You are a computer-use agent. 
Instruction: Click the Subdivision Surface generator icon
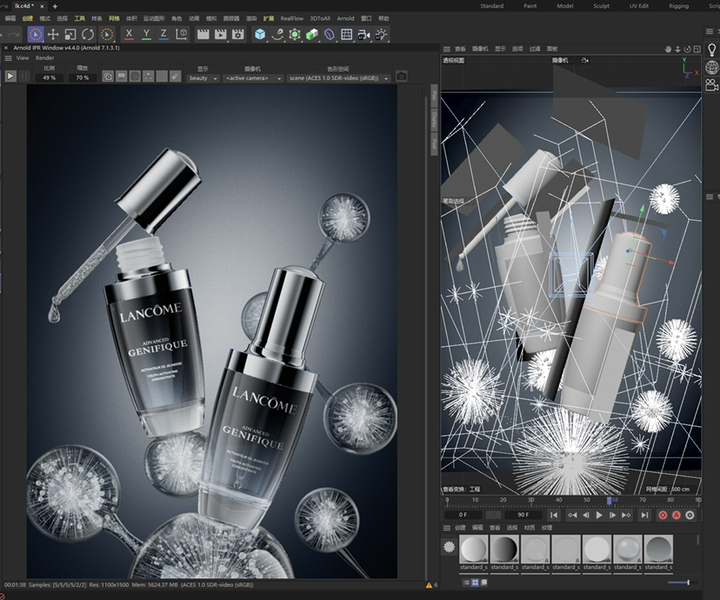click(295, 34)
